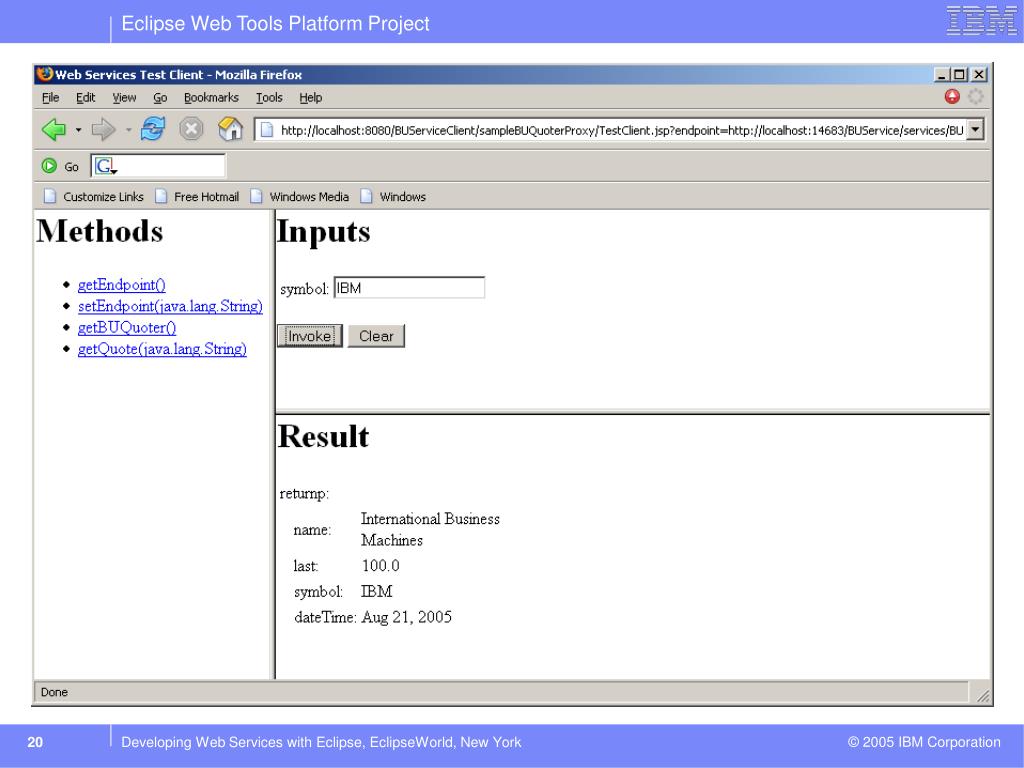Click the page icon in the address bar
This screenshot has height=768, width=1024.
(266, 130)
